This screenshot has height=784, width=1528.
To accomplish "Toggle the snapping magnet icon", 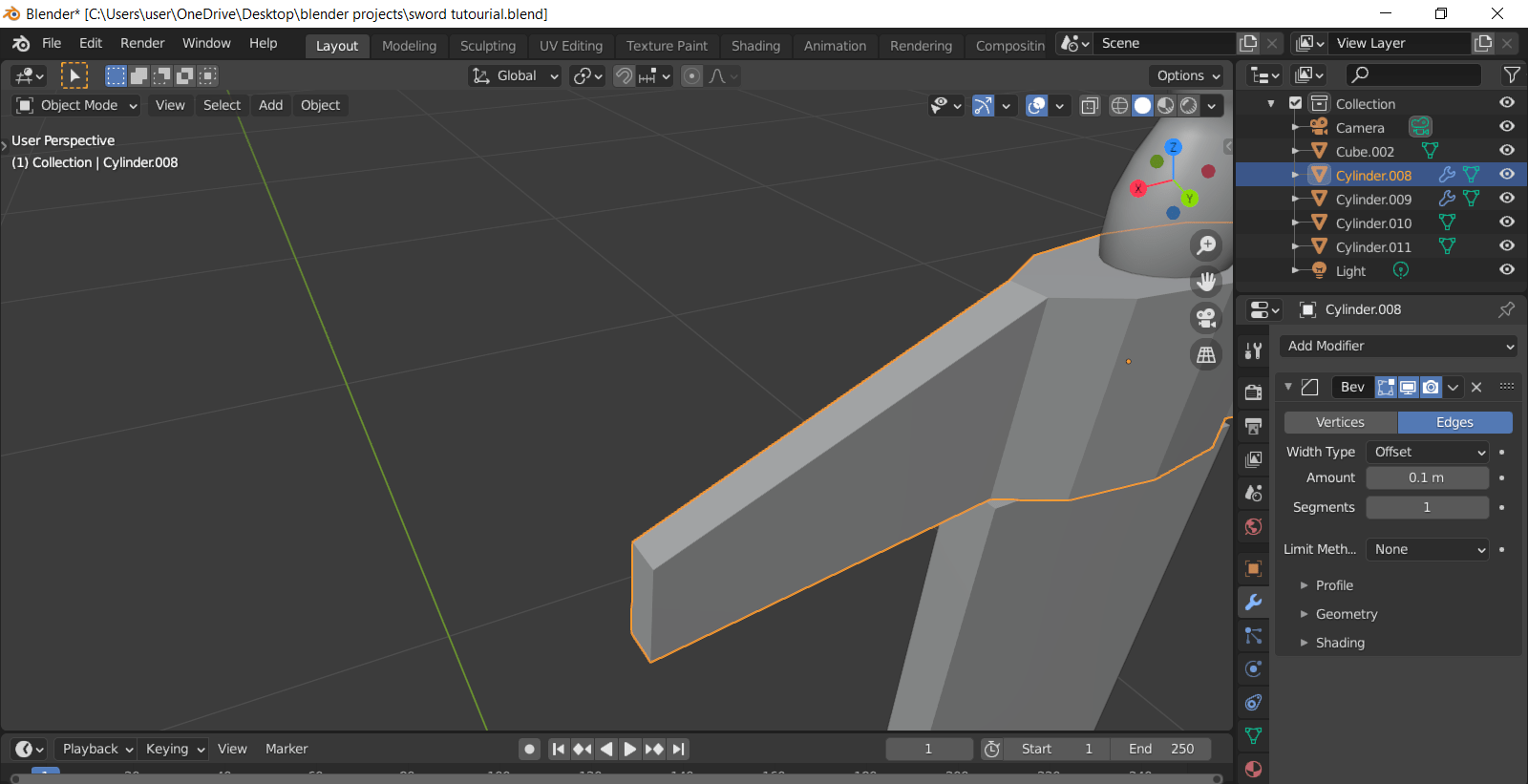I will tap(624, 75).
